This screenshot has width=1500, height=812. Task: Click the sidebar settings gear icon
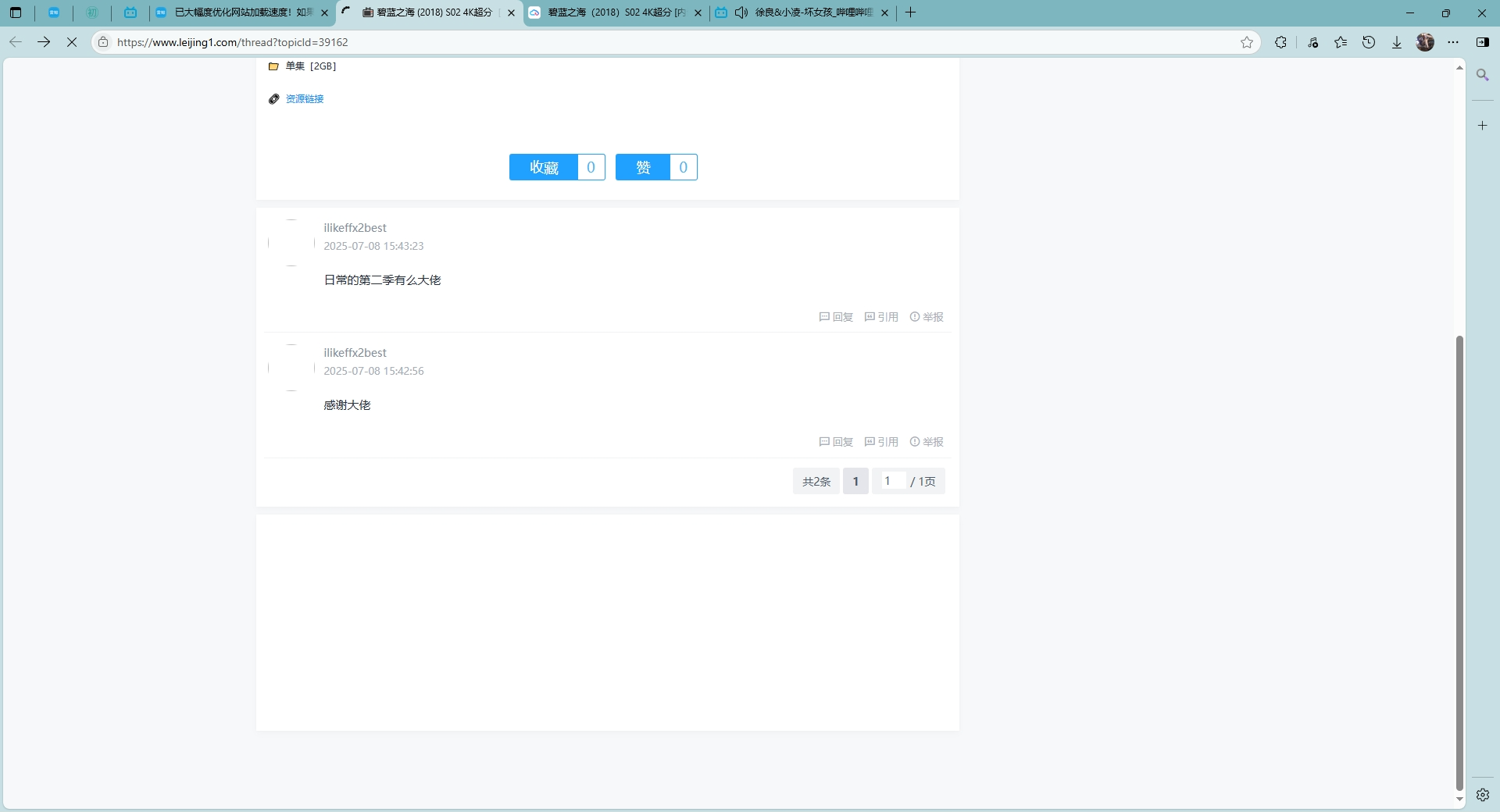pos(1482,795)
